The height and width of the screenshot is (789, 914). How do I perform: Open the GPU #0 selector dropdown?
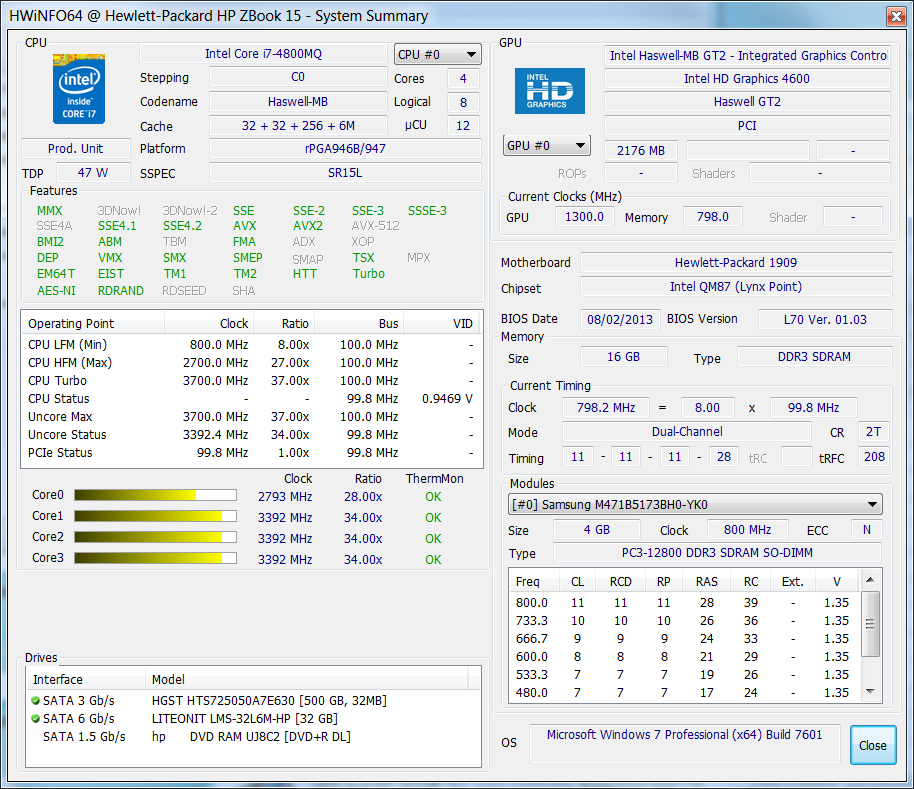pyautogui.click(x=547, y=146)
